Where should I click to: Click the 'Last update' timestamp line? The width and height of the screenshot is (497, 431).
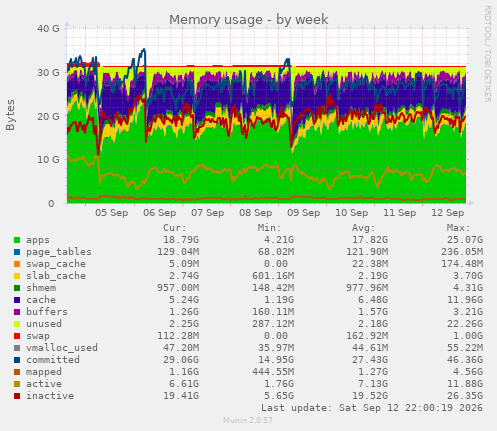pyautogui.click(x=372, y=408)
